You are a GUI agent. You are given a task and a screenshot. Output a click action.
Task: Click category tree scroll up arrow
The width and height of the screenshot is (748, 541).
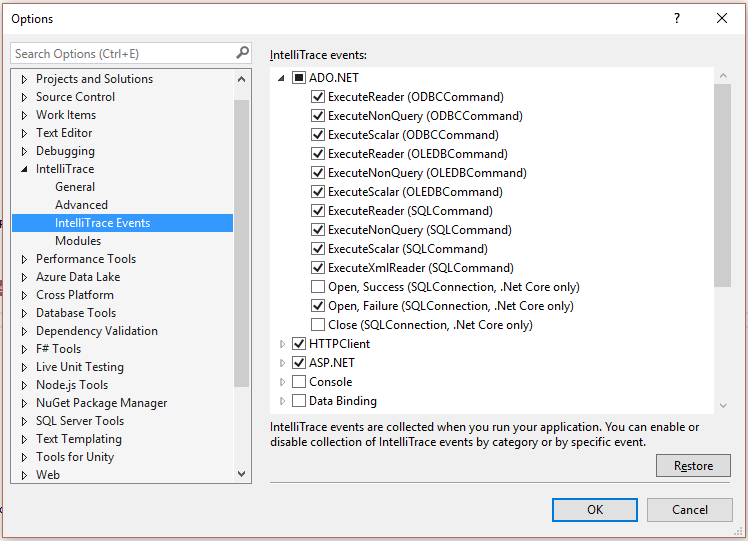click(241, 79)
